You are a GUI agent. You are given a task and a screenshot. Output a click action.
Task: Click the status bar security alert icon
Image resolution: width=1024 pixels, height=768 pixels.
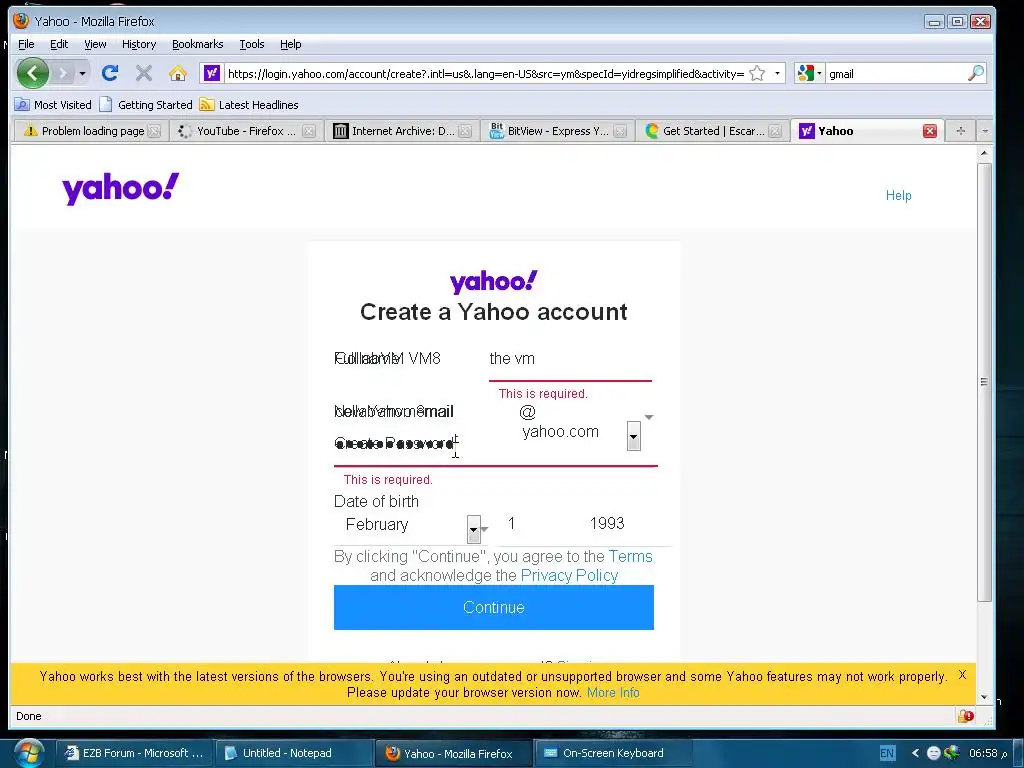click(x=965, y=716)
